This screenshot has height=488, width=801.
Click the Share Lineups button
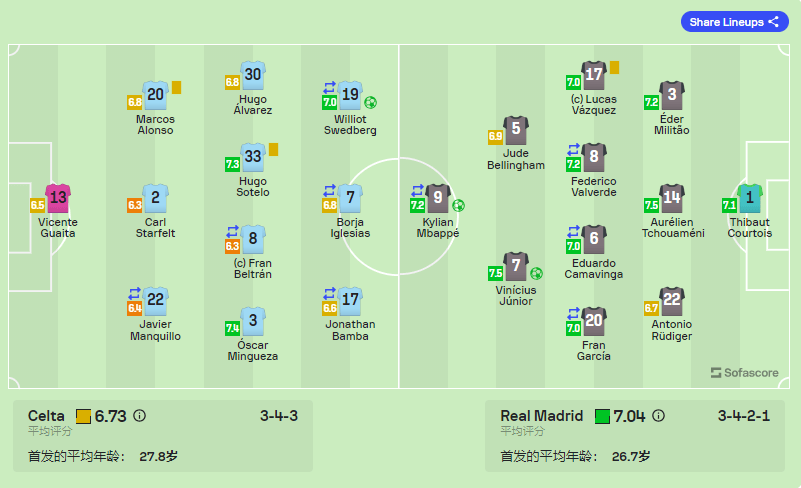pyautogui.click(x=735, y=22)
